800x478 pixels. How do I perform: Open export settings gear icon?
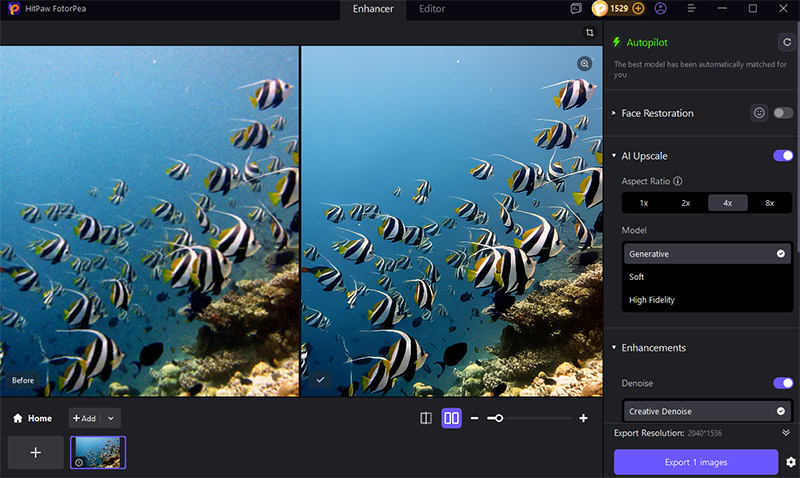(x=790, y=462)
